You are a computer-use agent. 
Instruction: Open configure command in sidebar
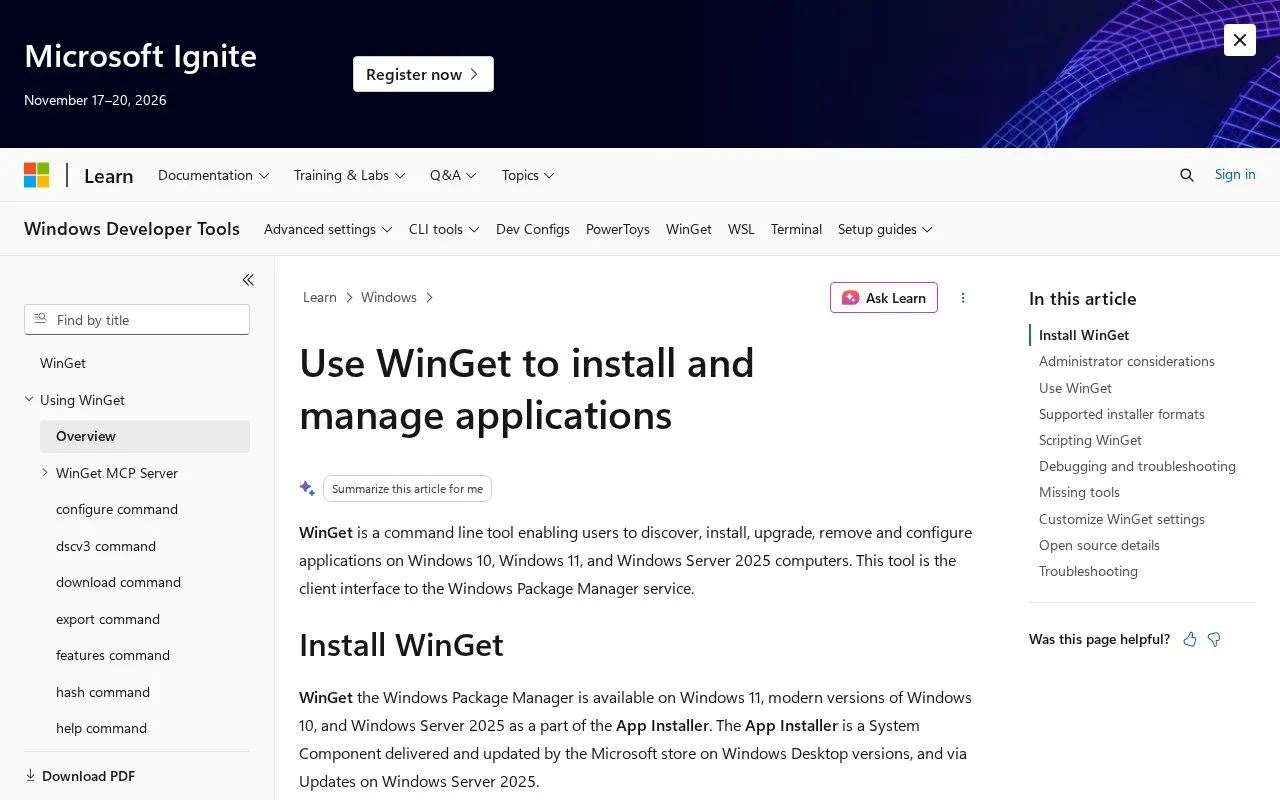click(117, 509)
